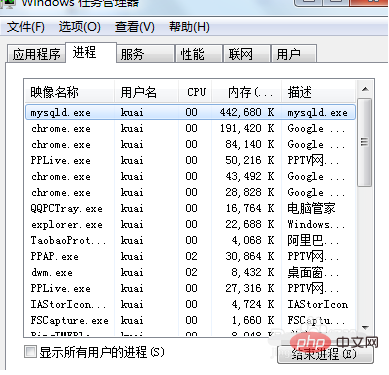
Task: Click the 16,764 K memory value
Action: coord(250,208)
